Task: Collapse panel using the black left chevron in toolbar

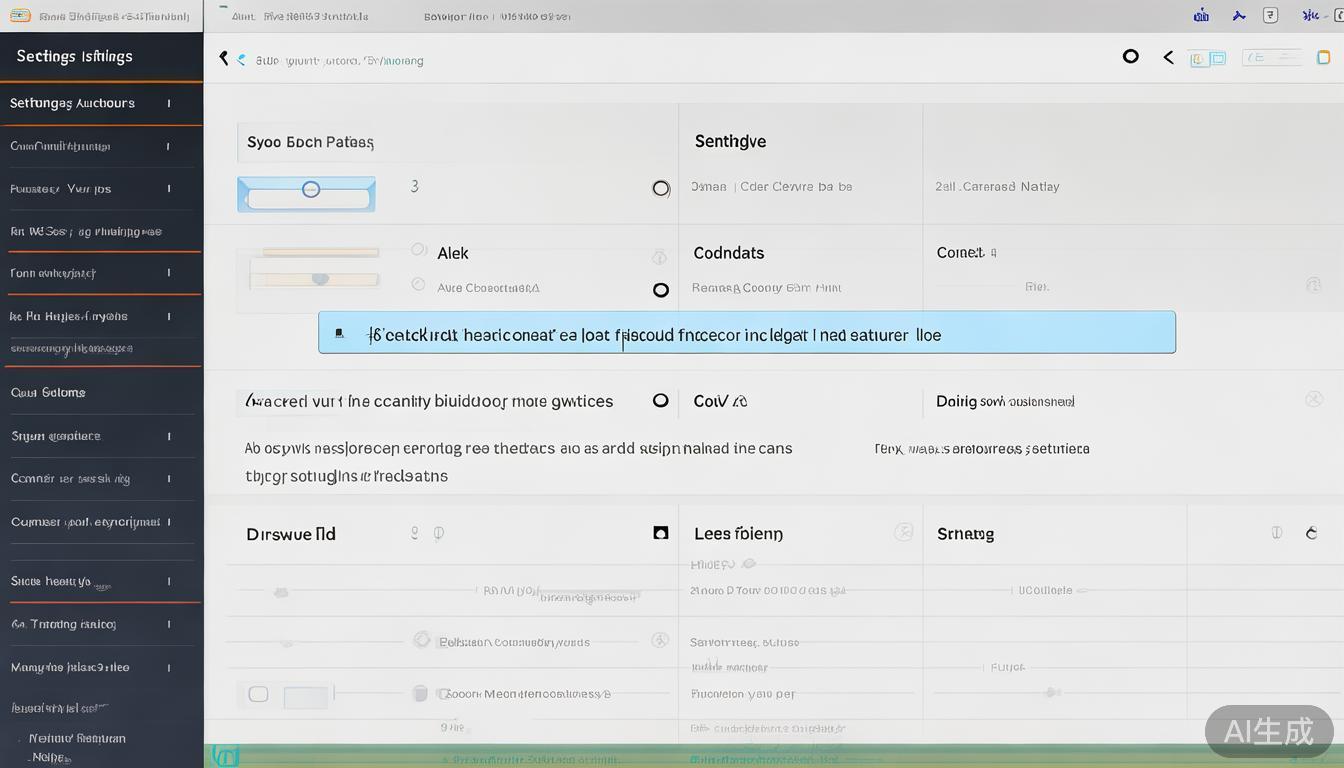Action: pos(1168,58)
